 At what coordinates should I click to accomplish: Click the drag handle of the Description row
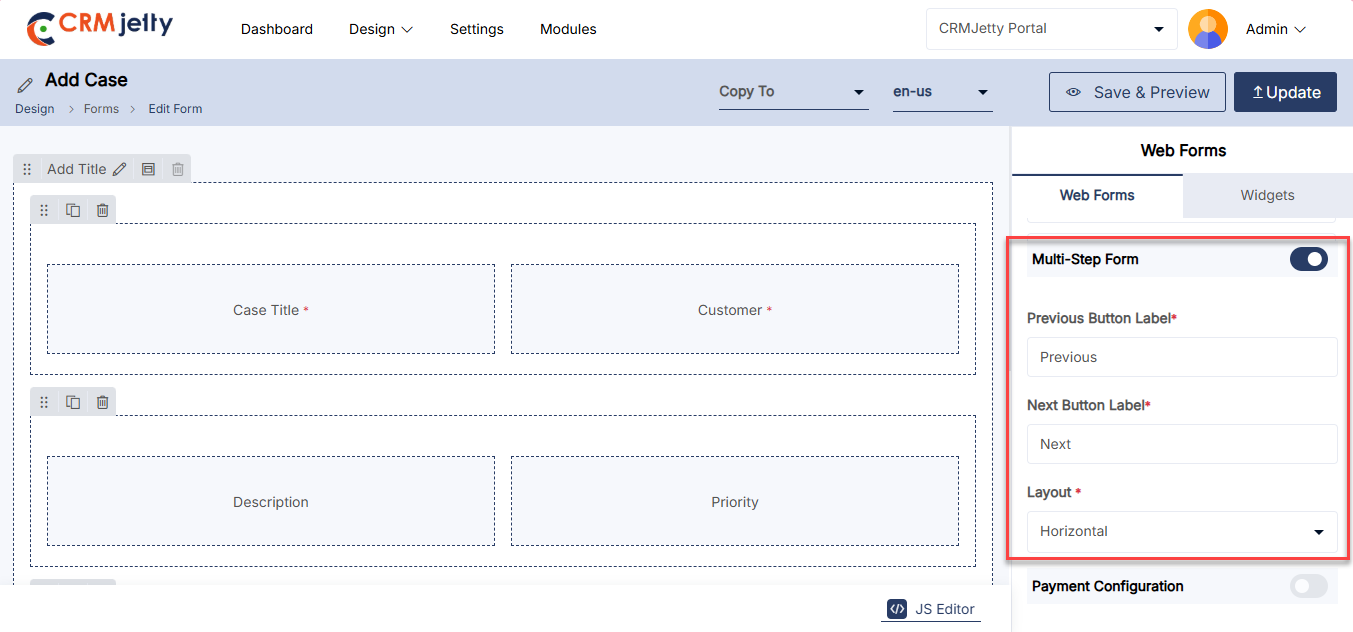coord(44,402)
